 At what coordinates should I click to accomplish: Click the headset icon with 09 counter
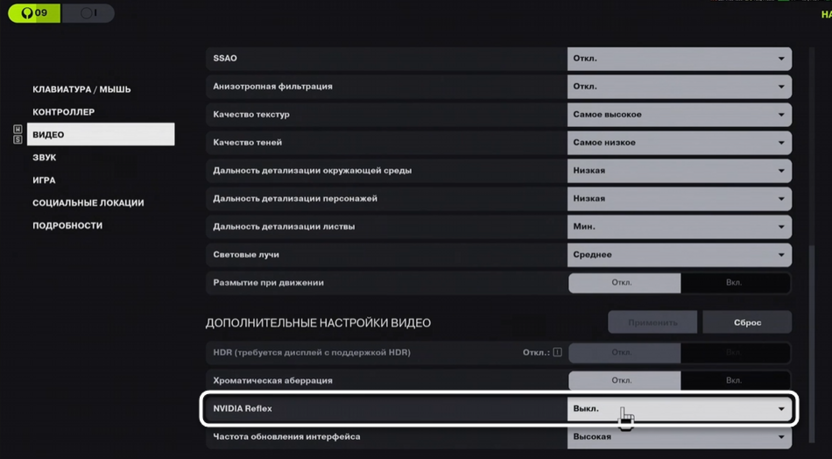coord(34,13)
